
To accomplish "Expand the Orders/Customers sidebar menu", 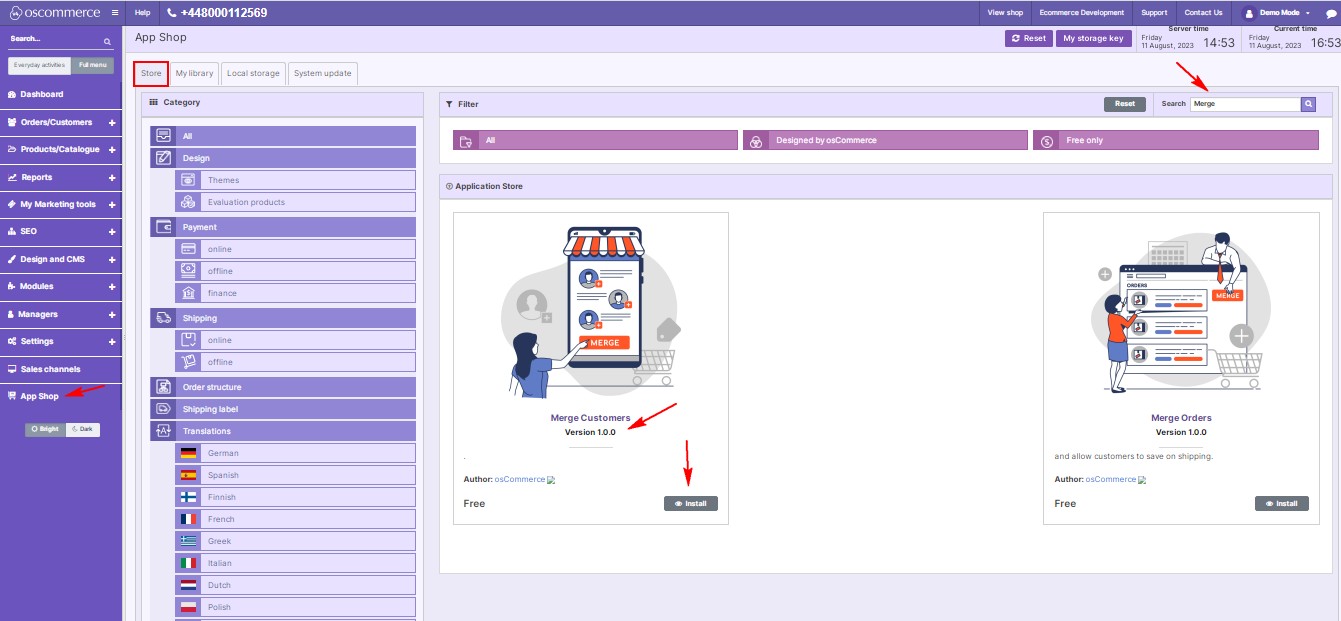I will [x=112, y=122].
